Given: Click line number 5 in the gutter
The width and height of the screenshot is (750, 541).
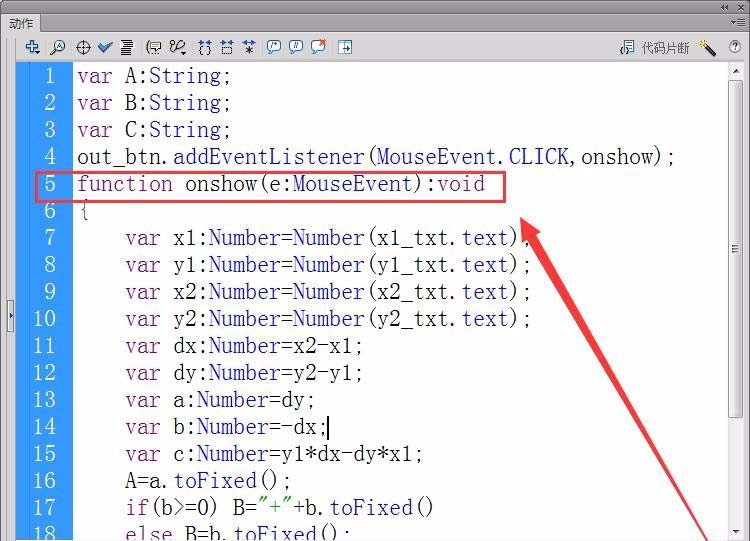Looking at the screenshot, I should (50, 184).
